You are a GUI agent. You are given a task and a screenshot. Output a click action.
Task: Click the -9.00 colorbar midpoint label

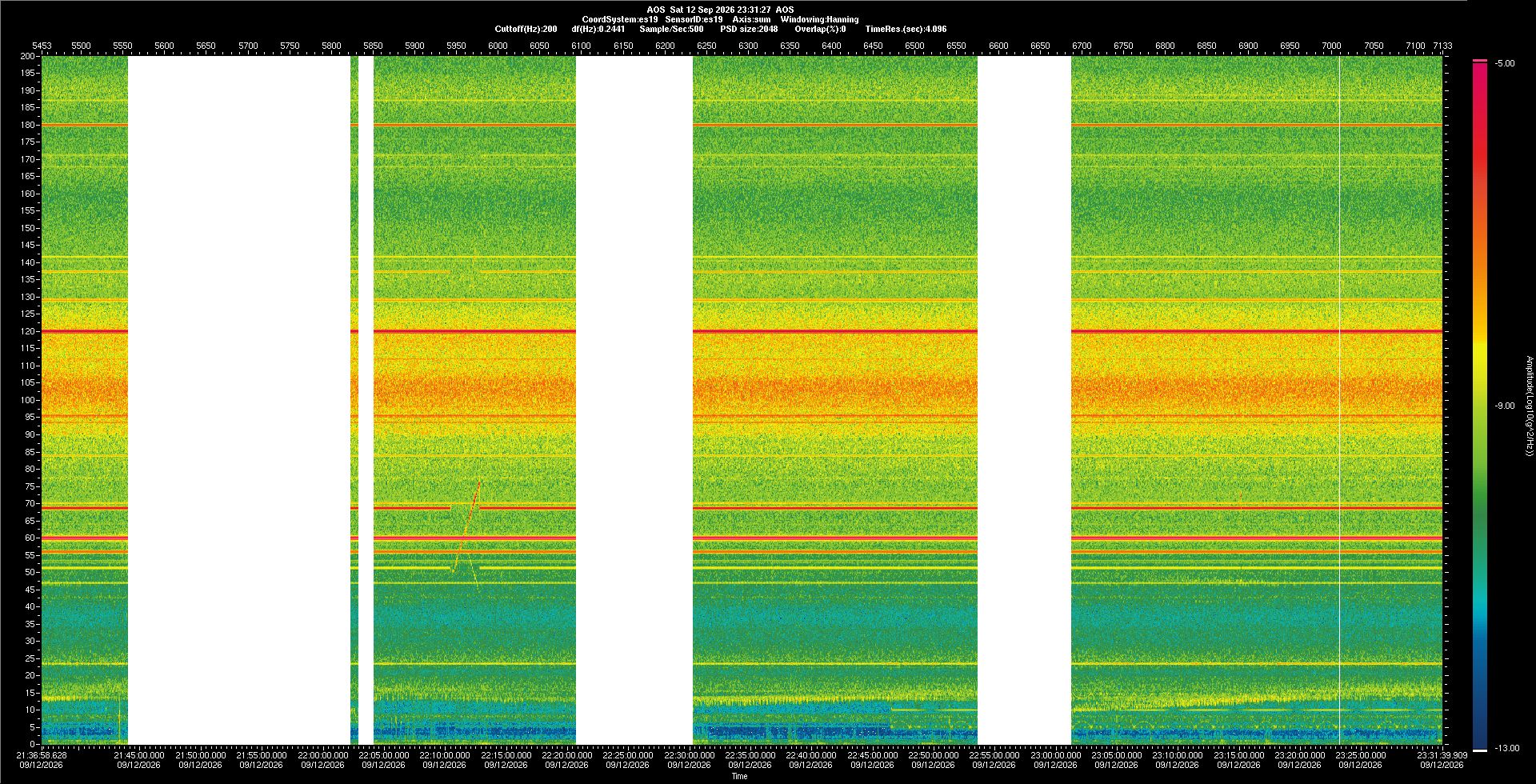(x=1505, y=406)
